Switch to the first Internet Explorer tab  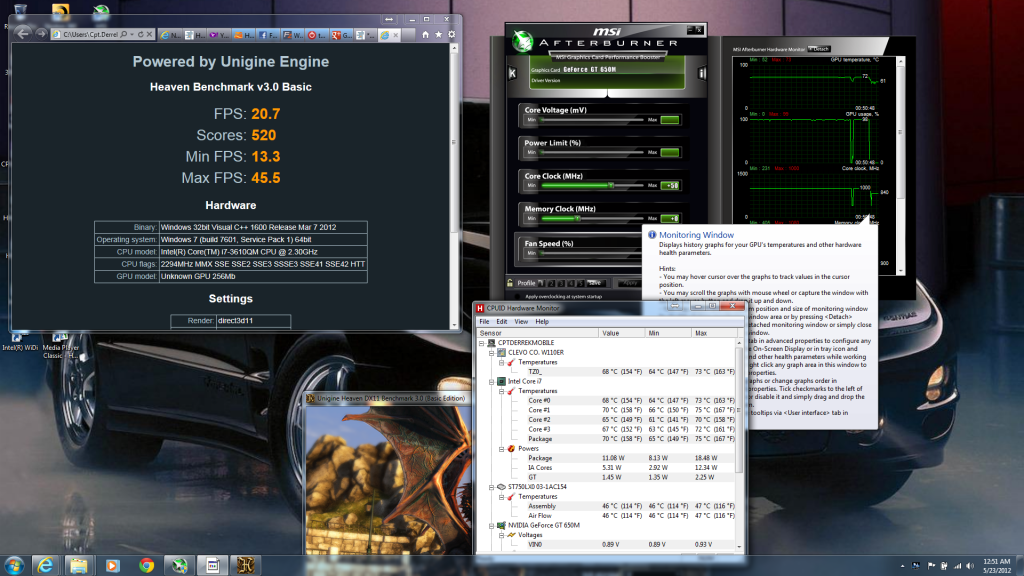click(x=170, y=35)
